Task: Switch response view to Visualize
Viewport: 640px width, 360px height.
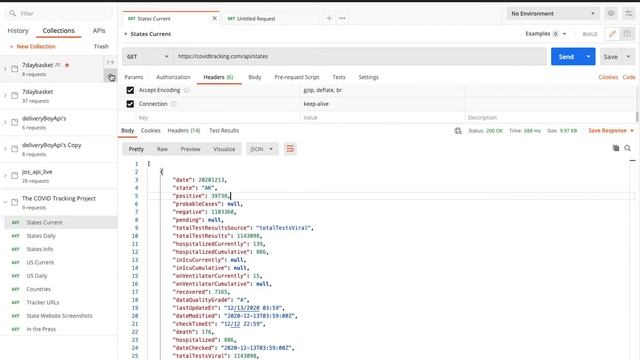Action: point(224,149)
